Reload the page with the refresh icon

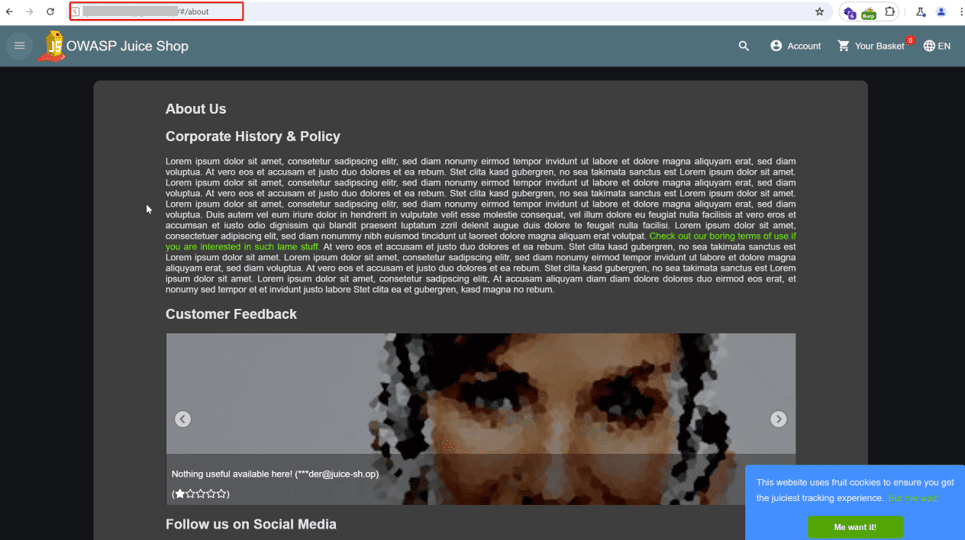tap(50, 12)
